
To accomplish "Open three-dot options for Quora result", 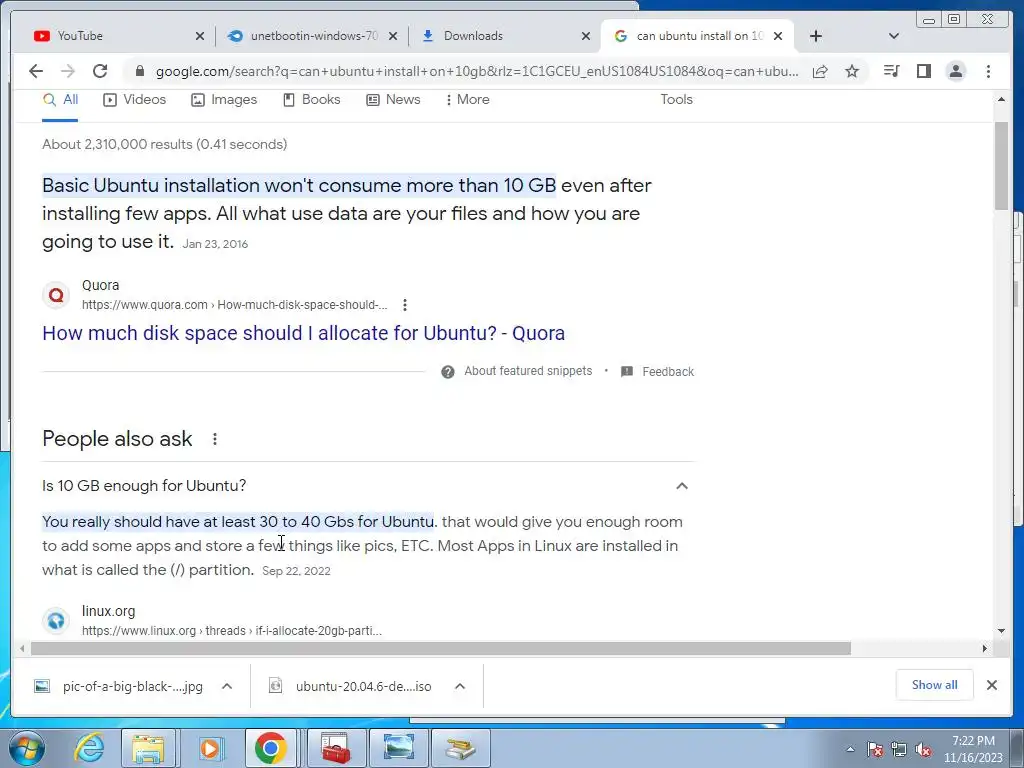I will [x=405, y=305].
